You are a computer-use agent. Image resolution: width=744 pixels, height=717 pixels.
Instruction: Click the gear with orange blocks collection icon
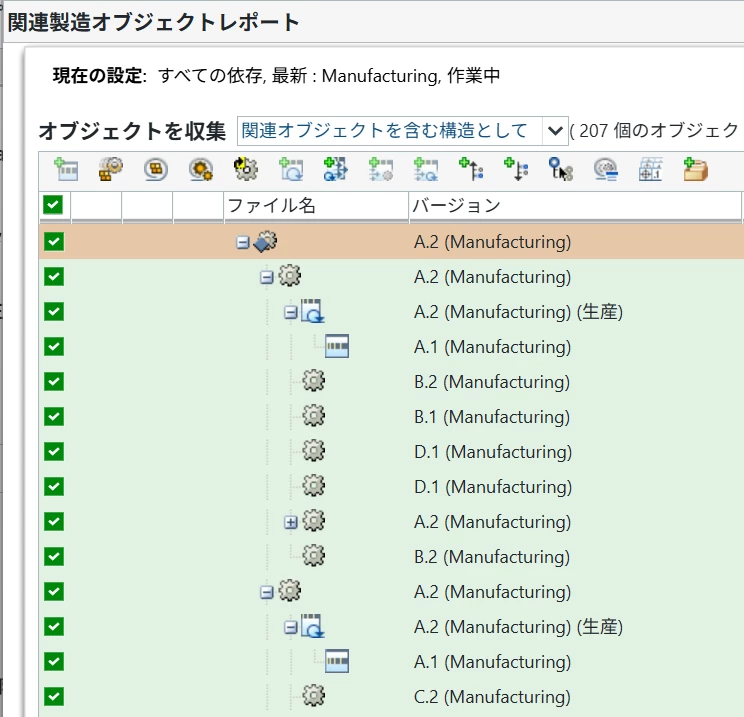[x=111, y=169]
